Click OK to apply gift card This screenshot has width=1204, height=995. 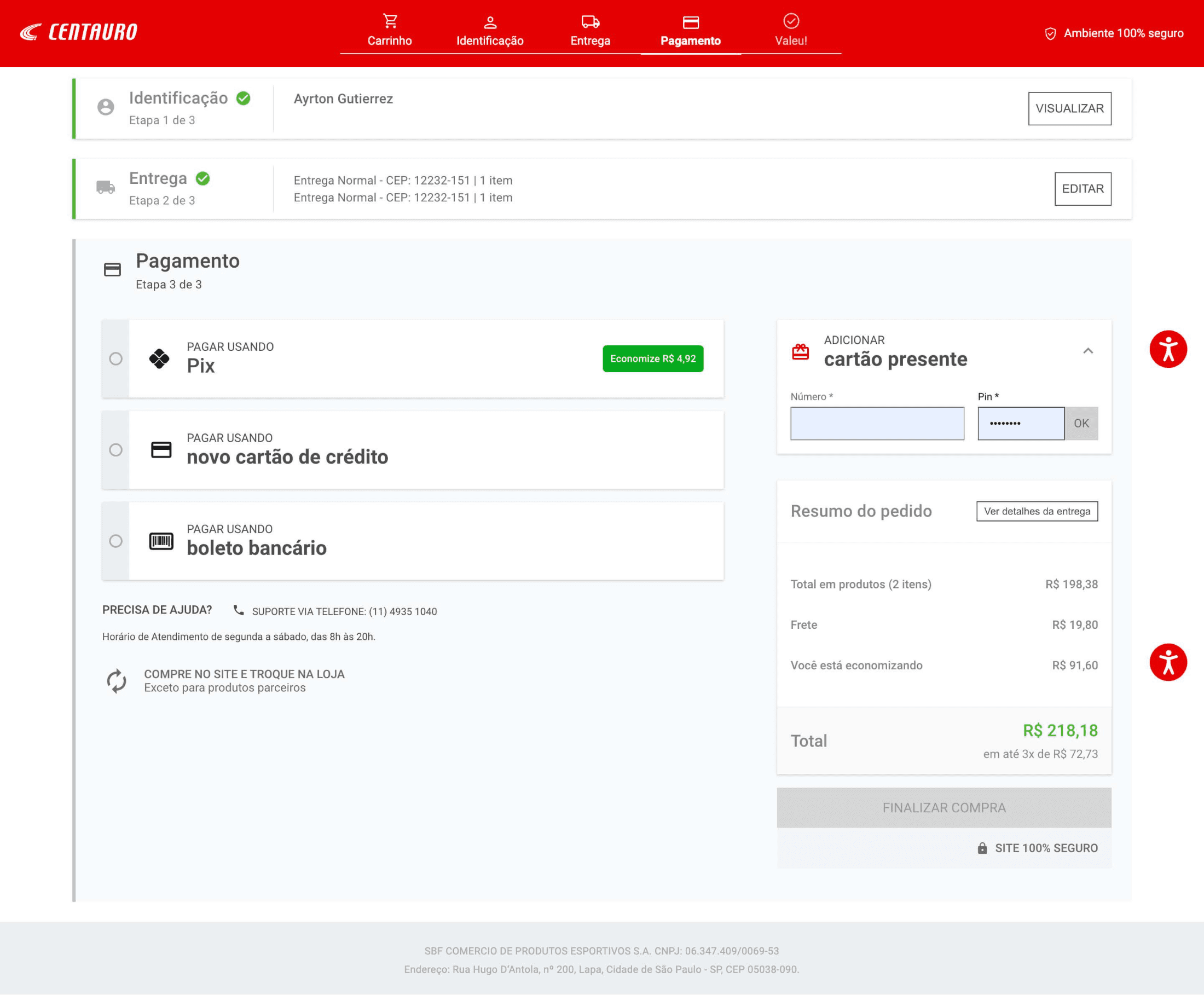tap(1081, 424)
